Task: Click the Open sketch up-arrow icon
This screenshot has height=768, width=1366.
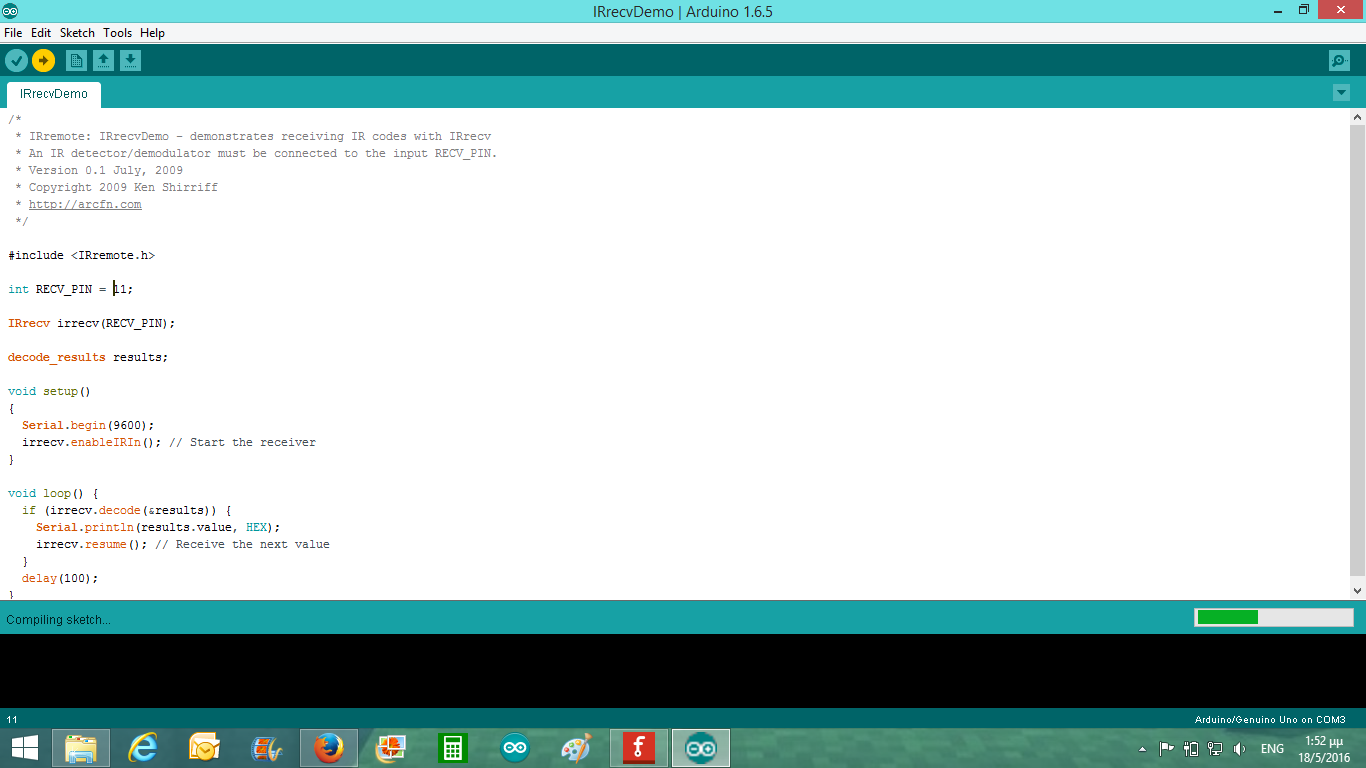Action: click(x=103, y=61)
